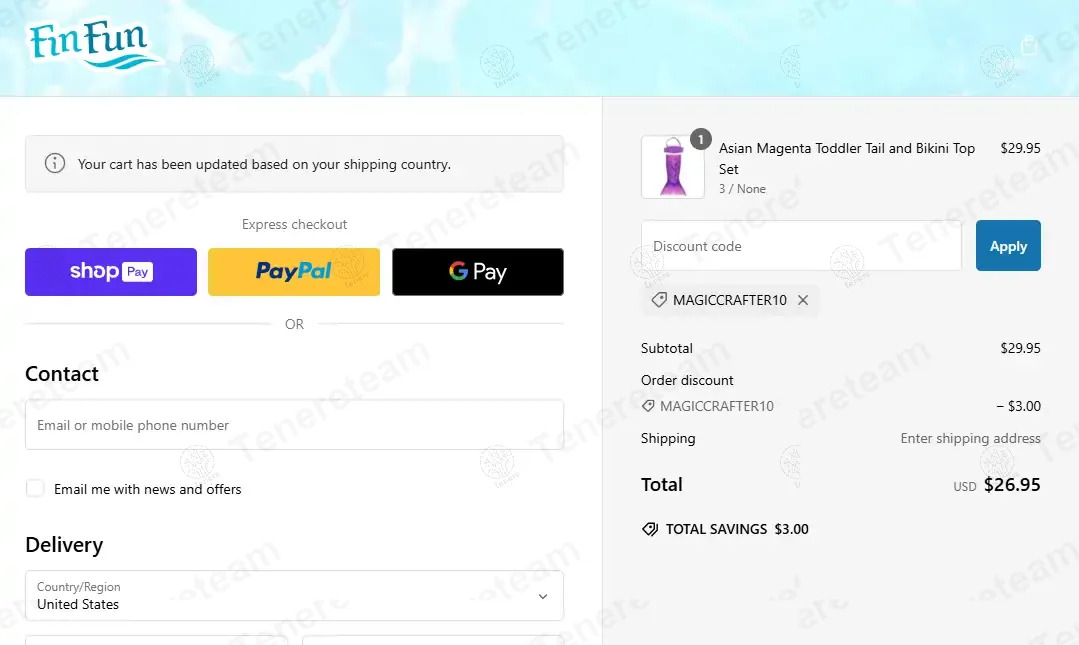Viewport: 1079px width, 645px height.
Task: Open the Country/Region dropdown
Action: (293, 595)
